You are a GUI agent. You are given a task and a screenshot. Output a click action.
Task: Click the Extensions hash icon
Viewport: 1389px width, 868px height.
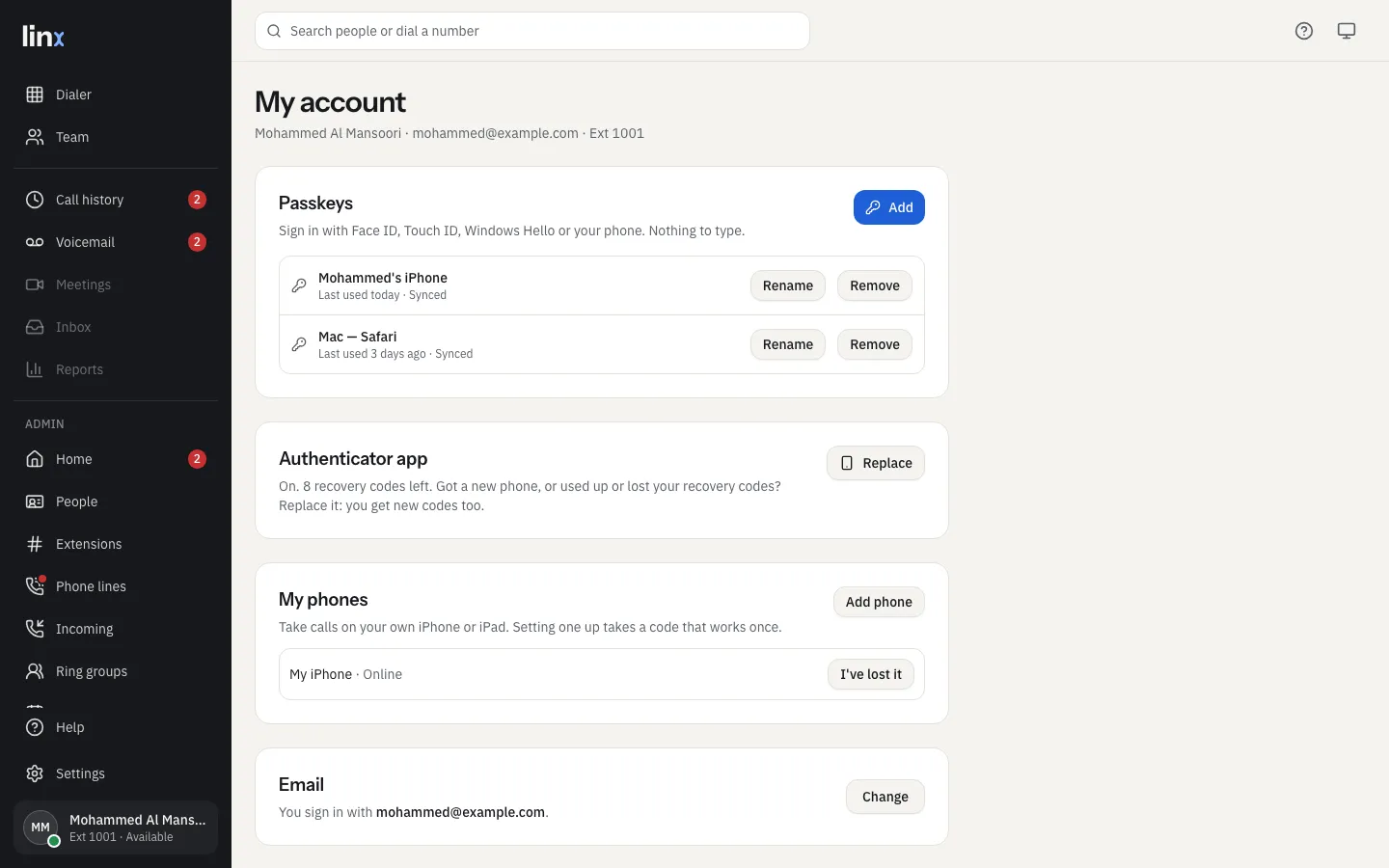point(35,544)
